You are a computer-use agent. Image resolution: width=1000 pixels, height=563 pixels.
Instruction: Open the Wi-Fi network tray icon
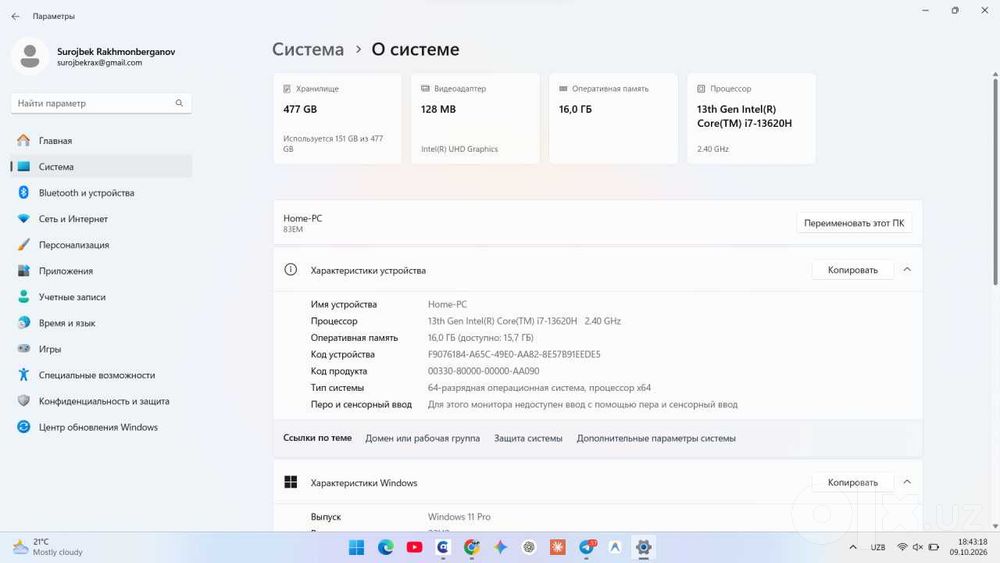[x=902, y=547]
